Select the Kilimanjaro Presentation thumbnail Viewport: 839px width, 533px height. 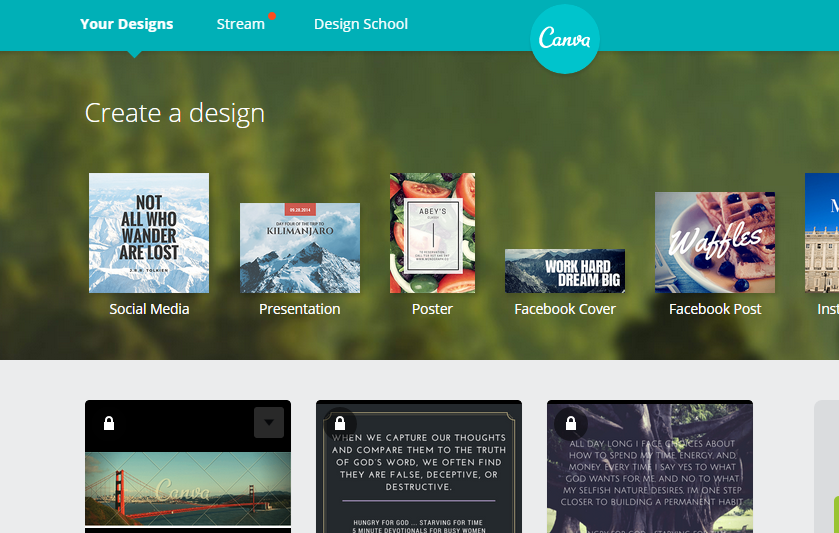click(300, 248)
